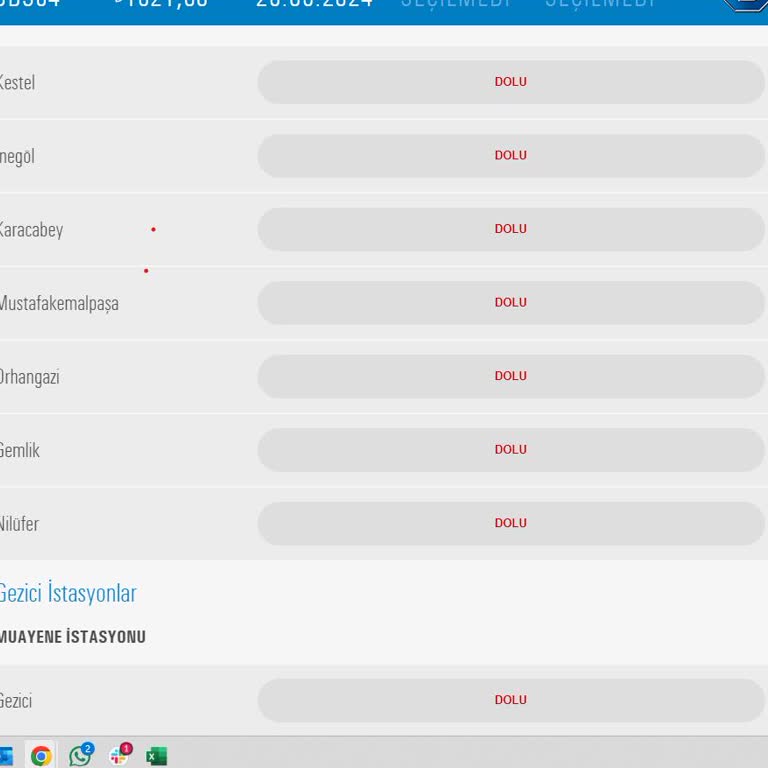768x768 pixels.
Task: Click the DOLU button for İnegöl
Action: coord(511,156)
